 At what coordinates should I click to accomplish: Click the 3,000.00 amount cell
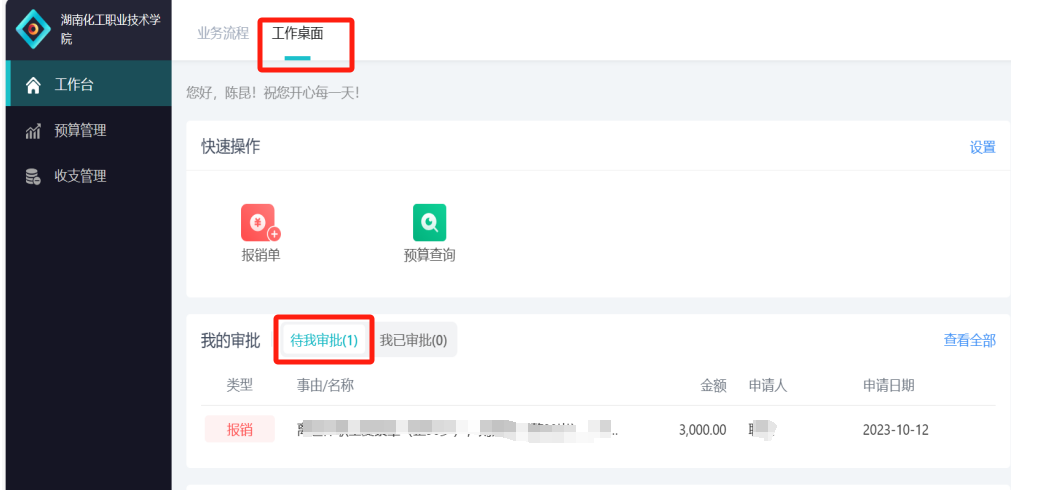point(702,430)
